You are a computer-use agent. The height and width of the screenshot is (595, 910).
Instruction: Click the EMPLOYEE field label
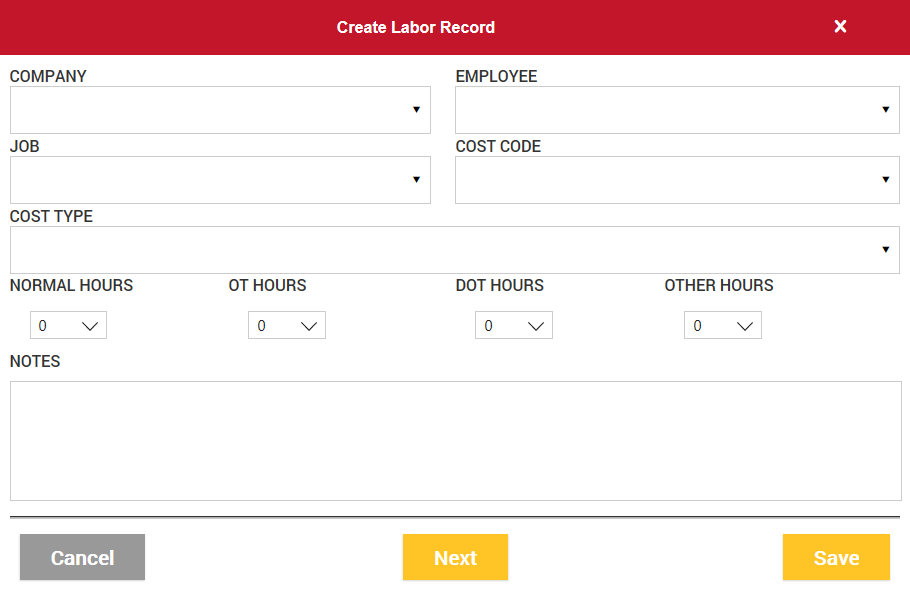(x=496, y=76)
